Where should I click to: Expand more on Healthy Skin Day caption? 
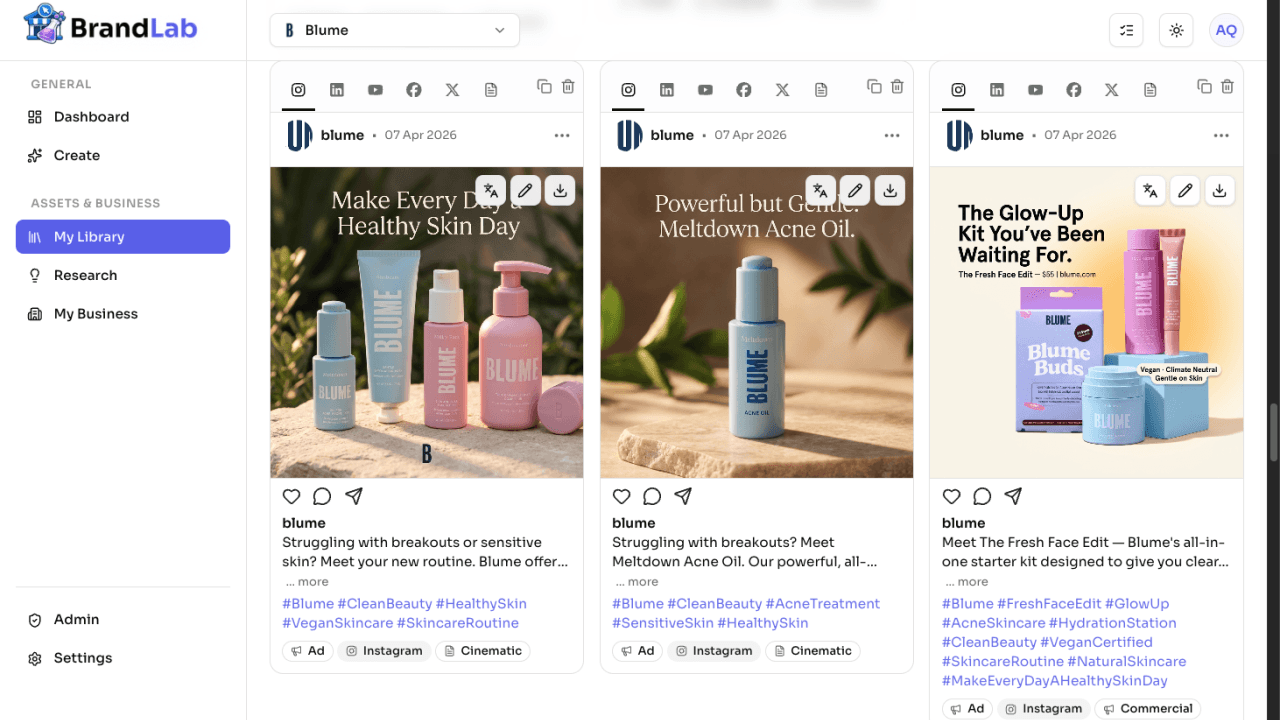pos(307,582)
